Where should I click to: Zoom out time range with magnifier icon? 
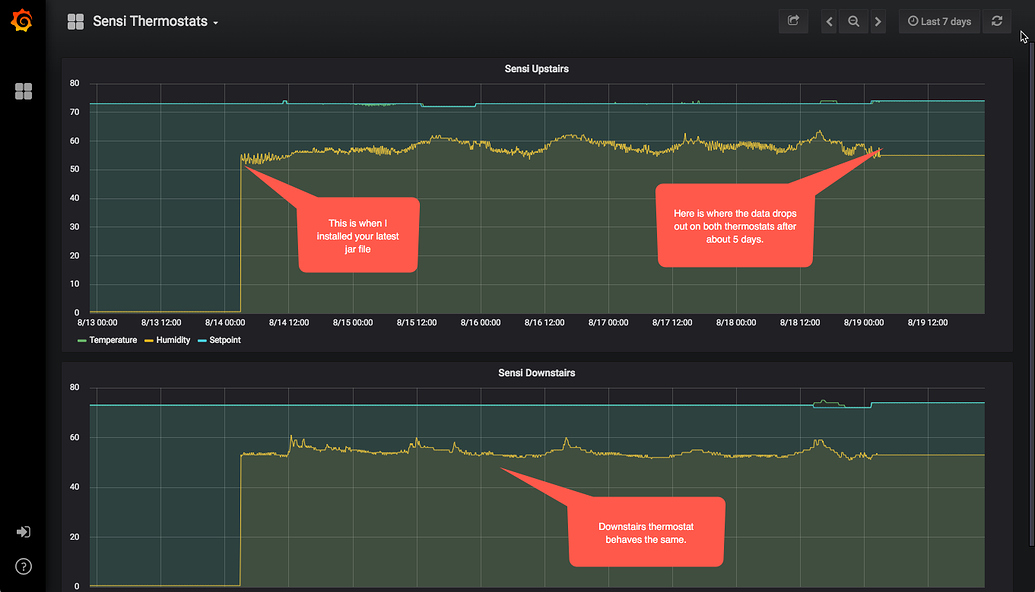853,21
